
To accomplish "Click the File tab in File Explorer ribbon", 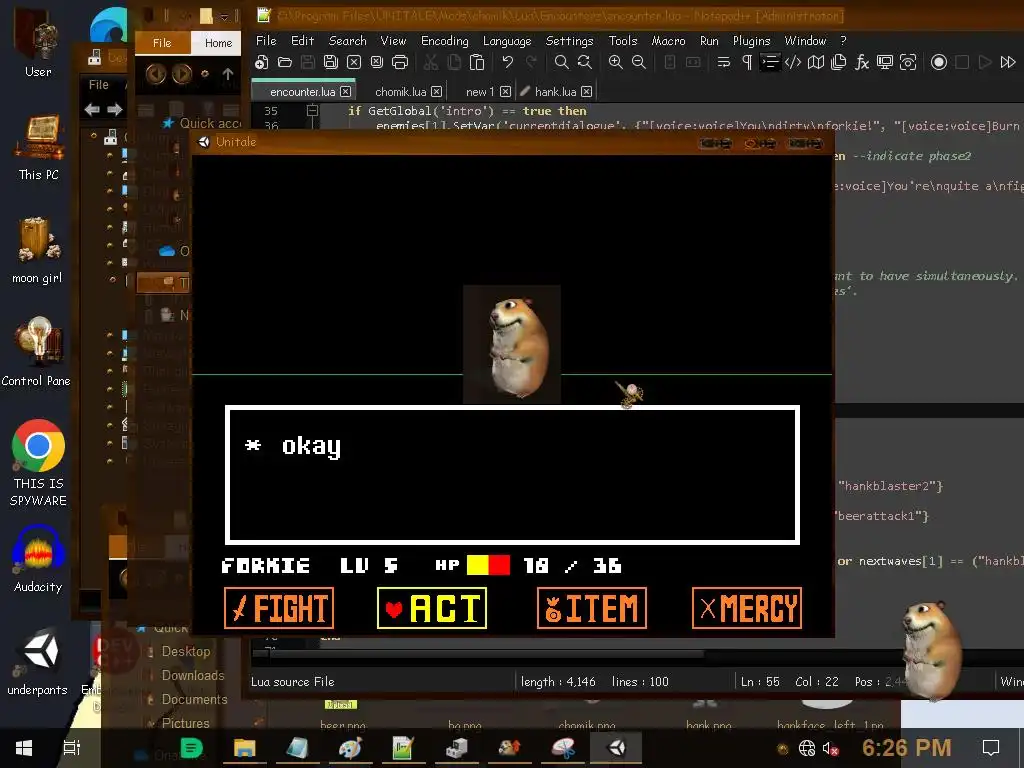I will tap(162, 43).
